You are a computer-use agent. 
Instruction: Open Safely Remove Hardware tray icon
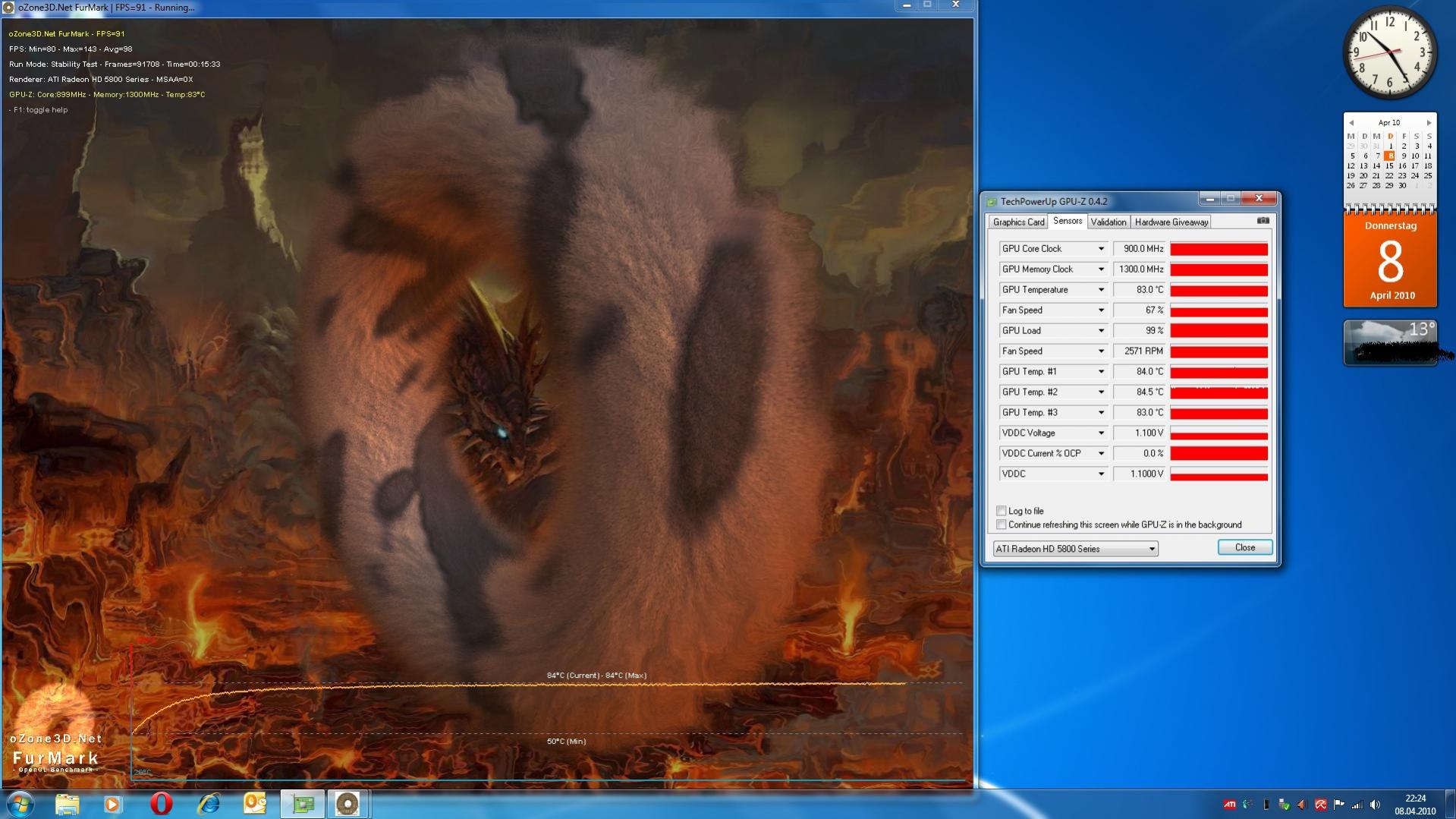pos(1284,805)
